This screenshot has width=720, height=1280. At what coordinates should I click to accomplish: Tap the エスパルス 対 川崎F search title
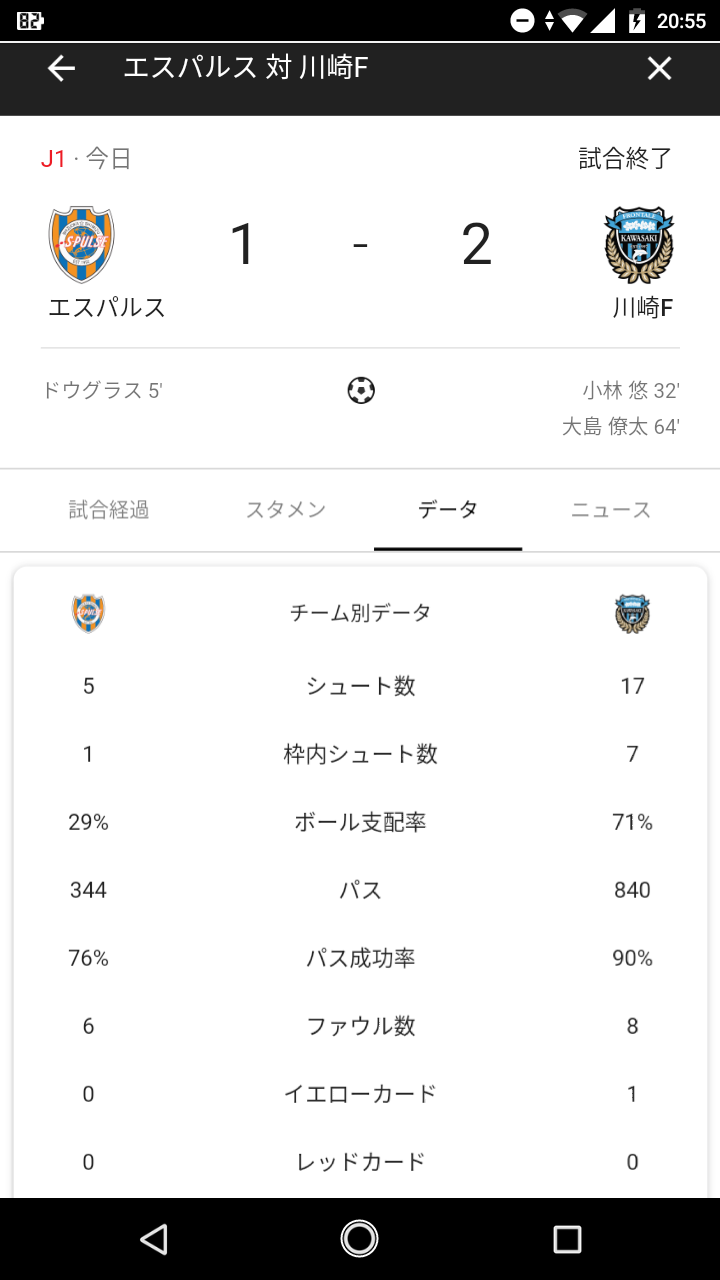246,68
